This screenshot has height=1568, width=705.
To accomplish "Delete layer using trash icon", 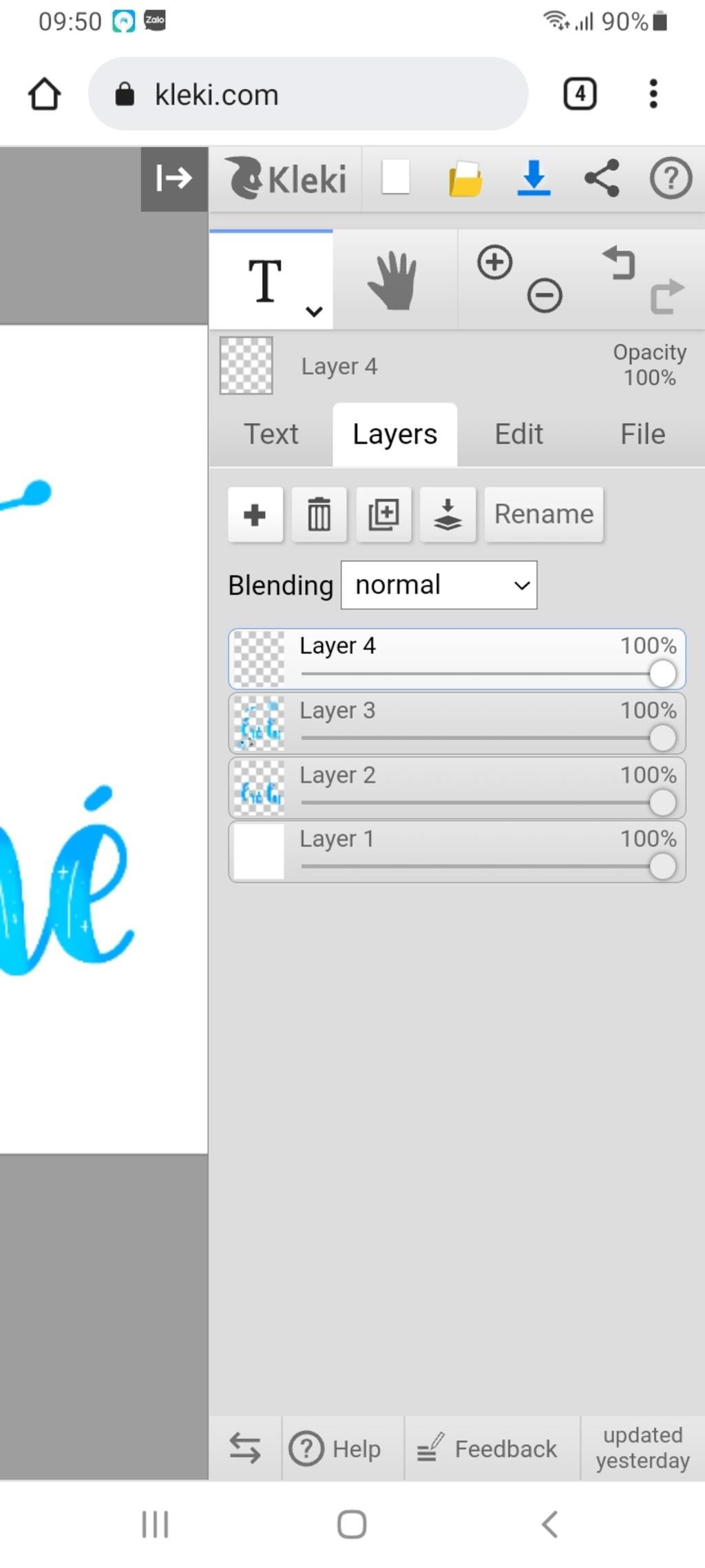I will pos(319,515).
